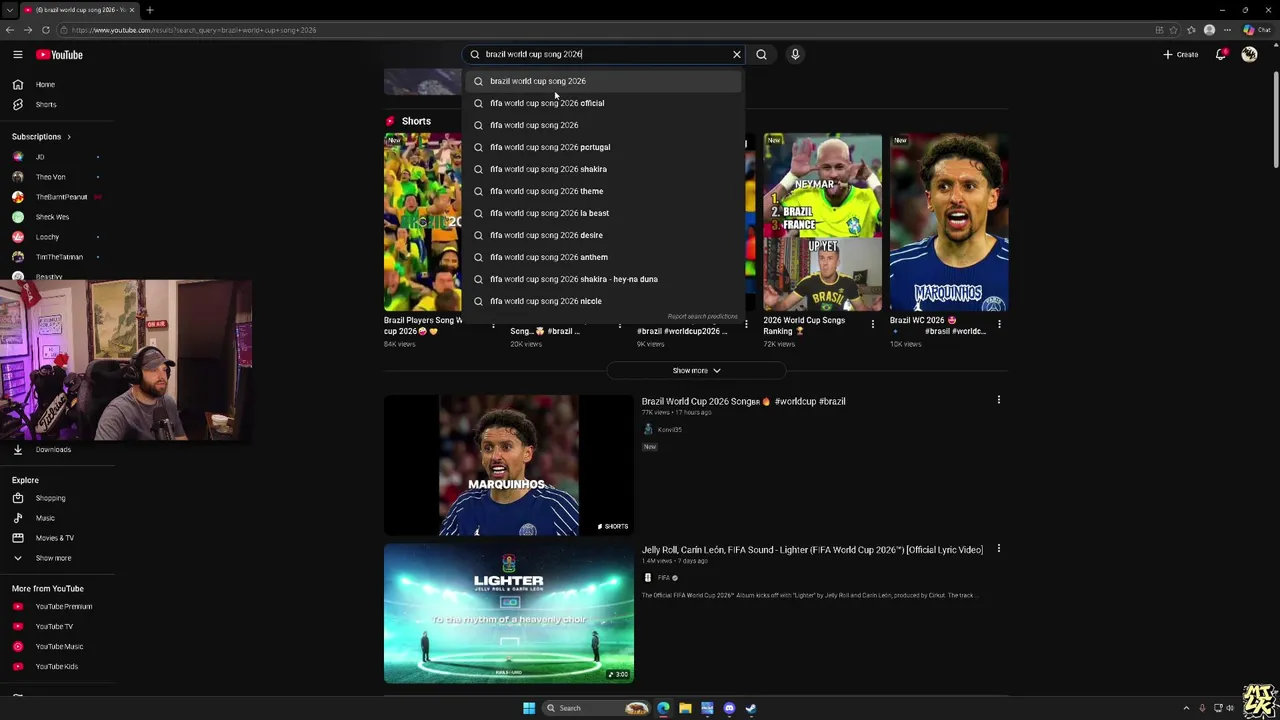The width and height of the screenshot is (1280, 720).
Task: Select the 'fifa world cup song 2026 shakira' suggestion
Action: pos(604,169)
